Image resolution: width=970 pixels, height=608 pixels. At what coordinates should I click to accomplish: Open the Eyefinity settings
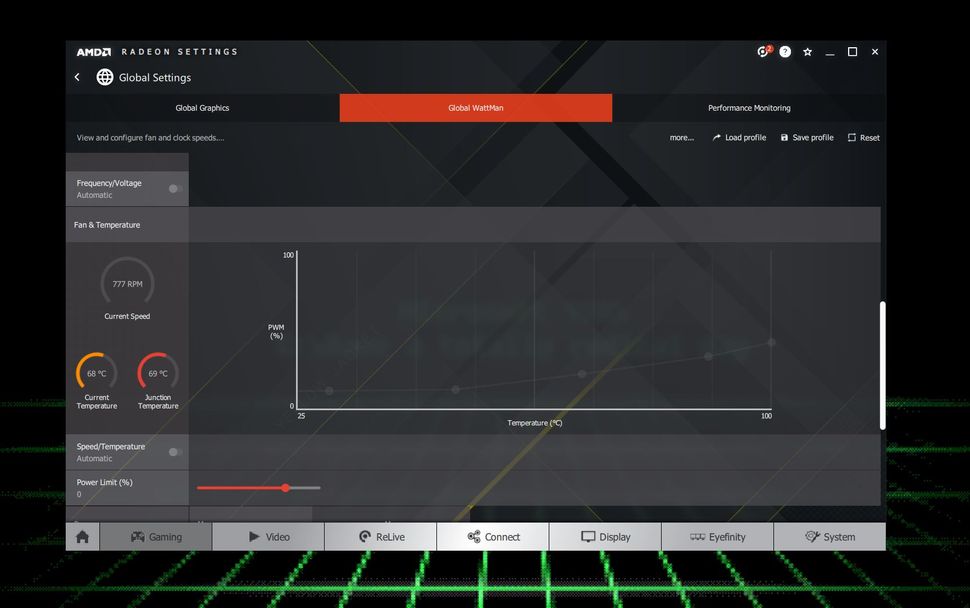[x=716, y=536]
